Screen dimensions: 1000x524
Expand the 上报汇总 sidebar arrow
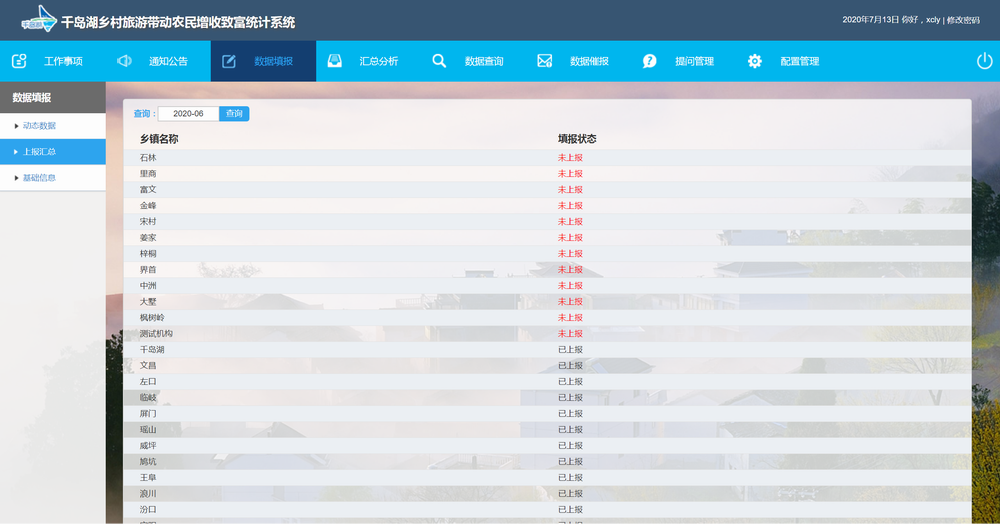click(16, 152)
